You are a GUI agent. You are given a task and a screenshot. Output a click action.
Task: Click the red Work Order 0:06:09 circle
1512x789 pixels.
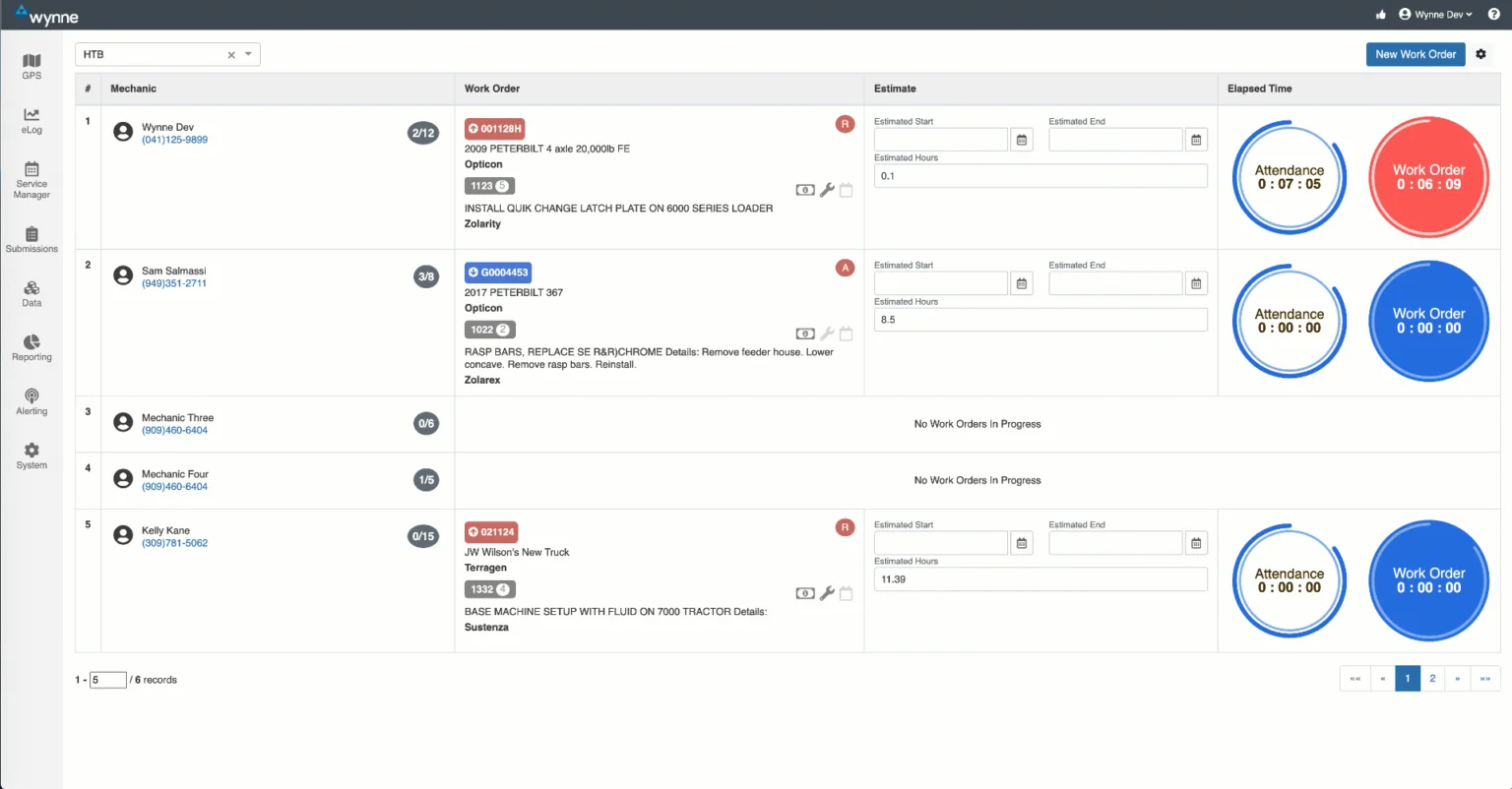pyautogui.click(x=1429, y=177)
